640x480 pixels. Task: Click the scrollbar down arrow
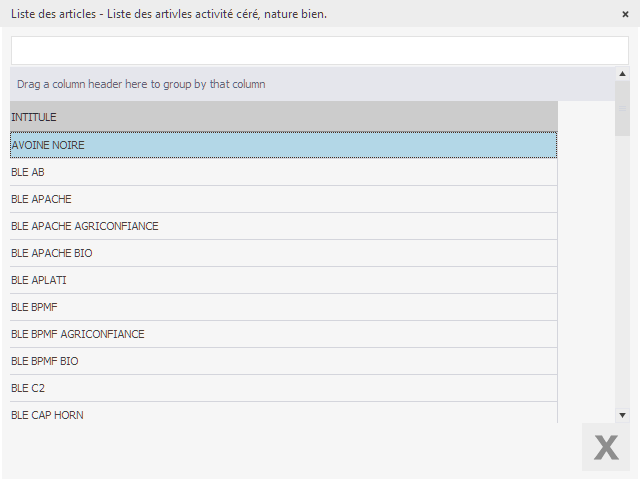pyautogui.click(x=622, y=414)
